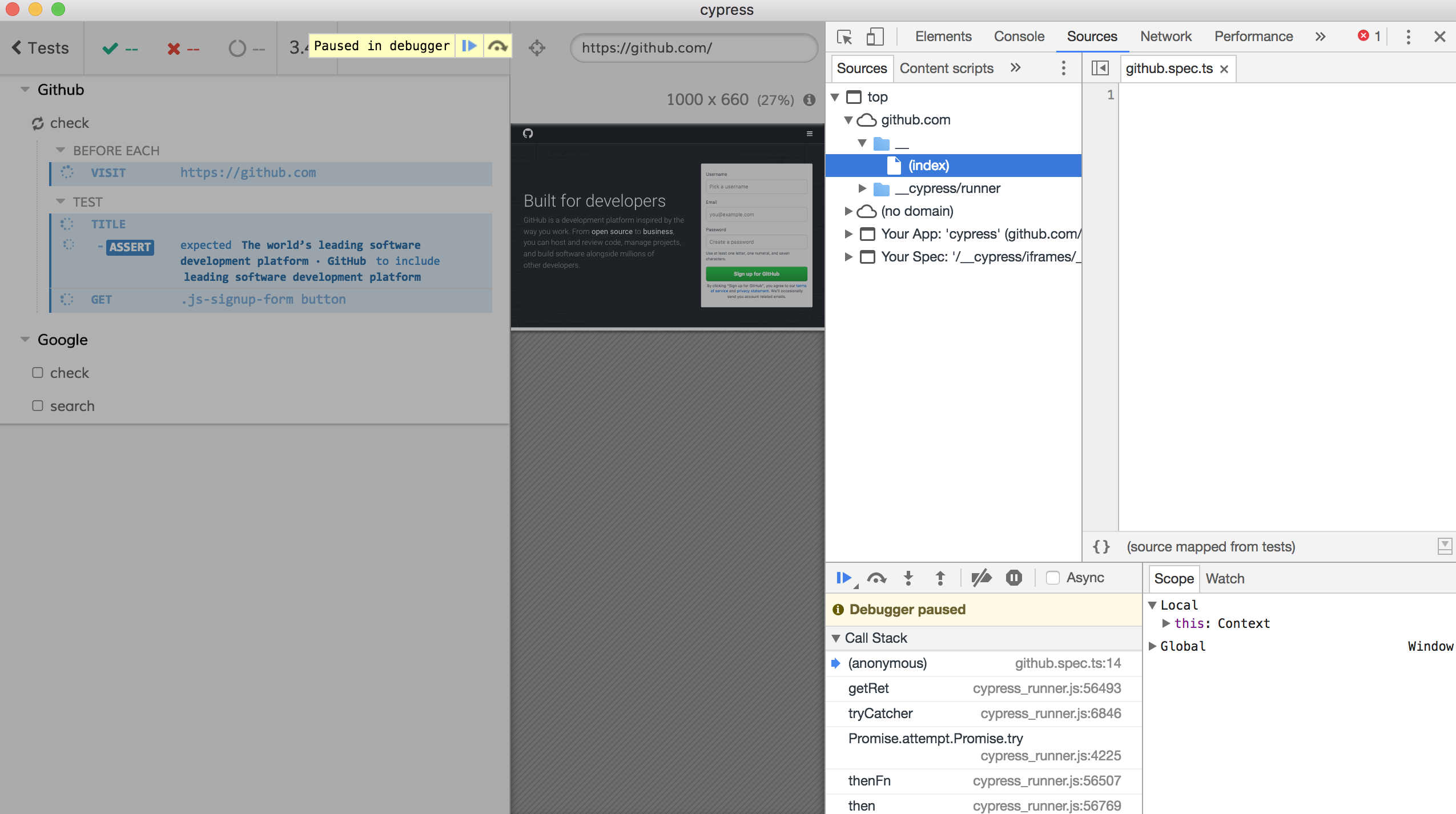Step over using the paused overlay arrow
Viewport: 1456px width, 814px height.
(x=497, y=46)
